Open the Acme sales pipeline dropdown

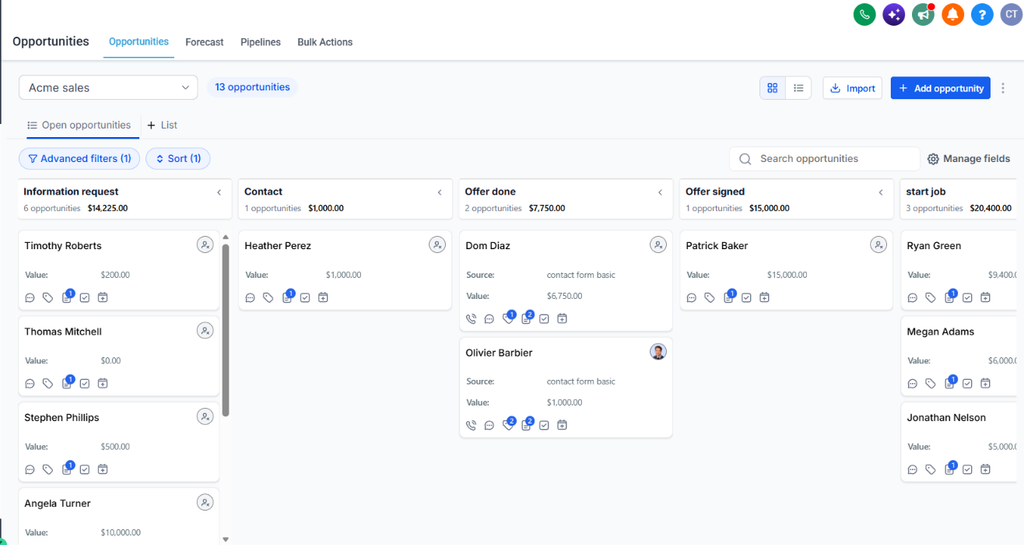(x=108, y=87)
